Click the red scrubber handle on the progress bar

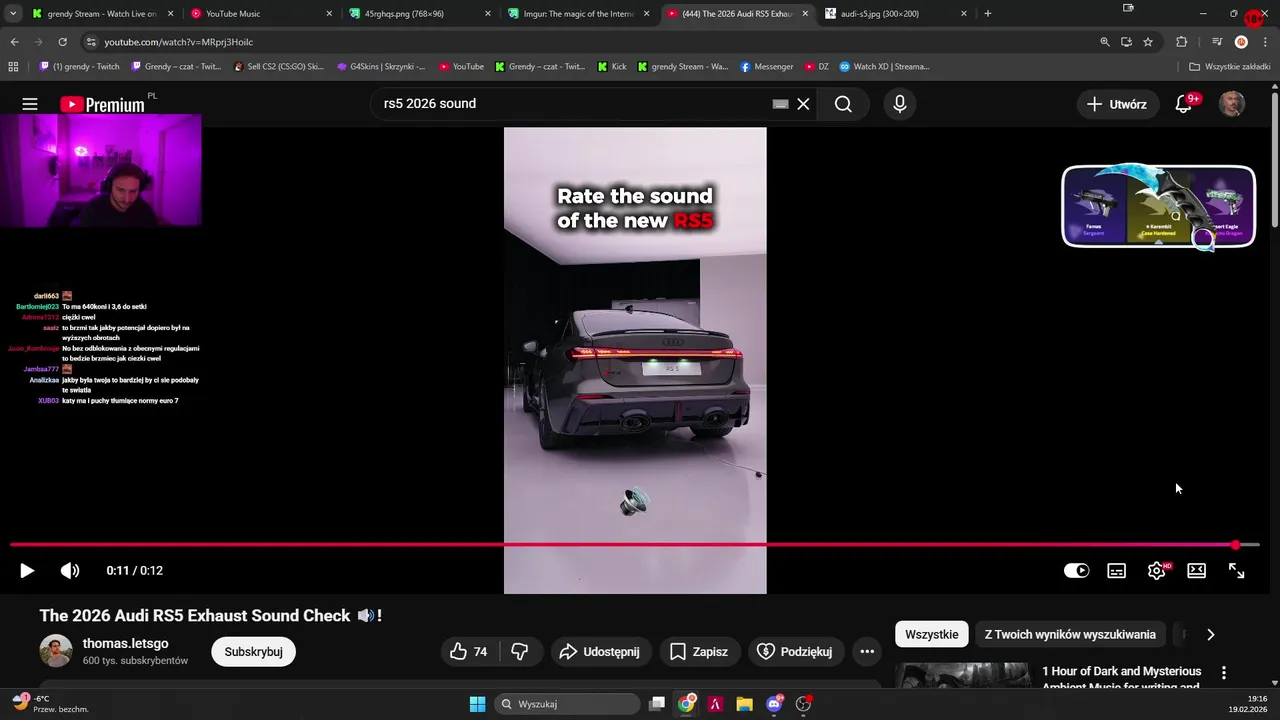pyautogui.click(x=1236, y=545)
